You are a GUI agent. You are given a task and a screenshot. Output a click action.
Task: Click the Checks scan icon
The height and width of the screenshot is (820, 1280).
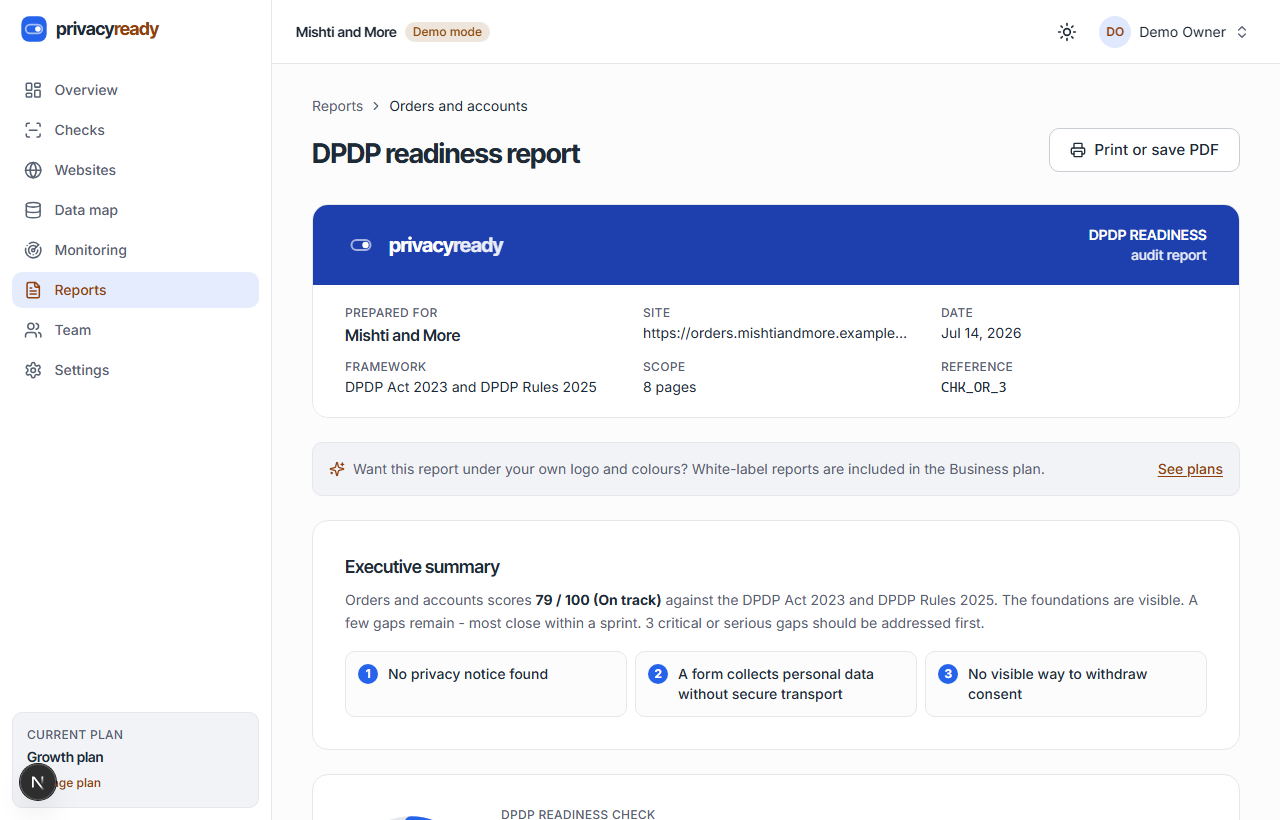[x=33, y=130]
